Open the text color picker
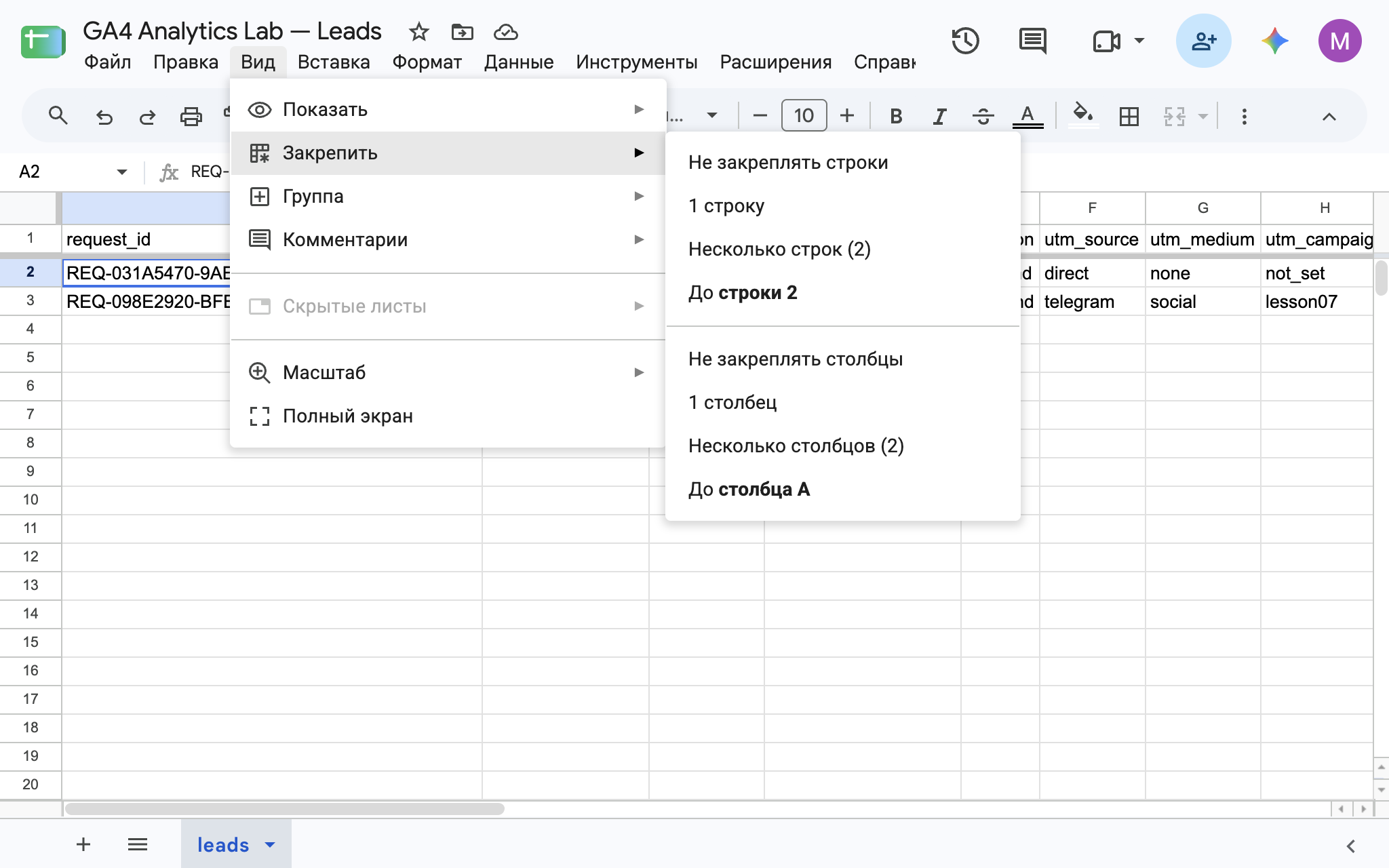 click(1028, 116)
